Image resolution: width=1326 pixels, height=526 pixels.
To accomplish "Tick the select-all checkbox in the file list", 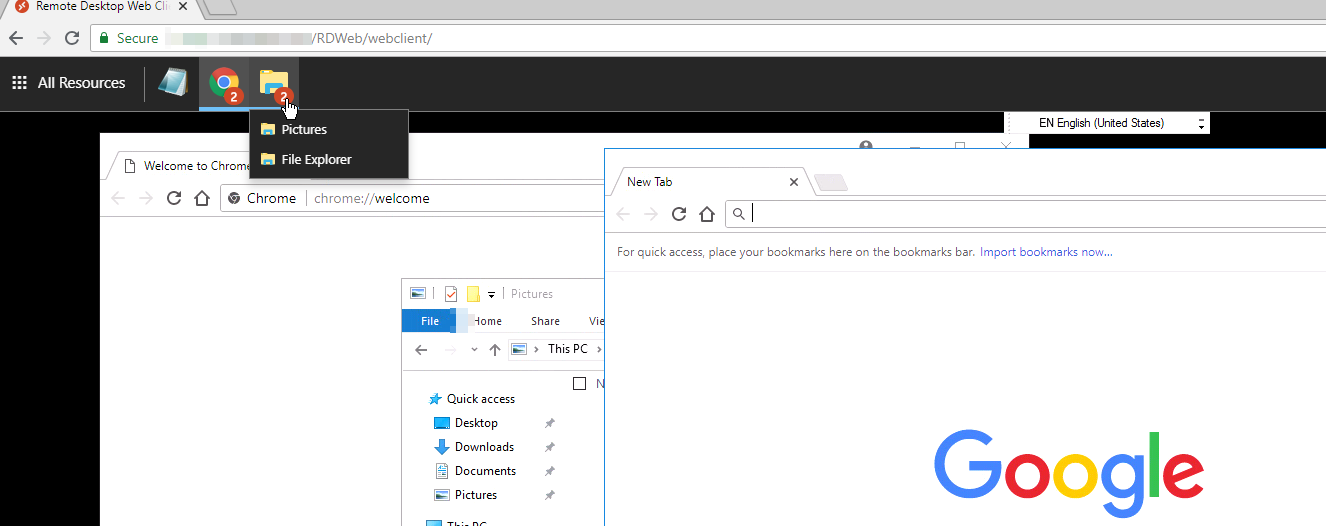I will [x=579, y=384].
